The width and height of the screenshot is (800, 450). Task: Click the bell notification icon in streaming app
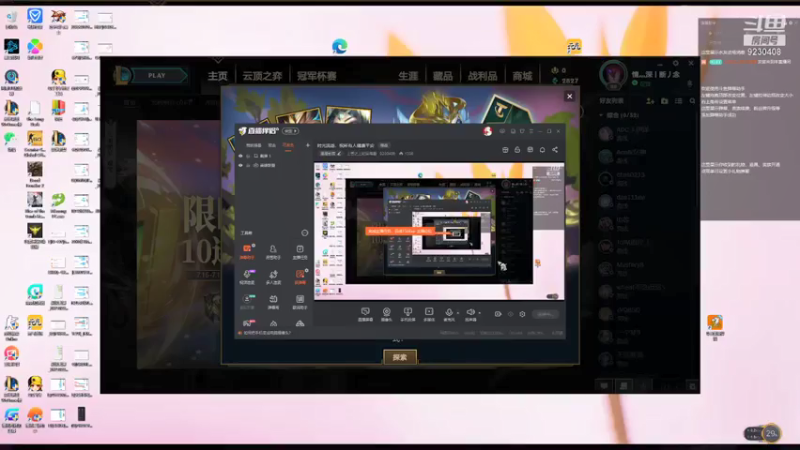(x=542, y=149)
